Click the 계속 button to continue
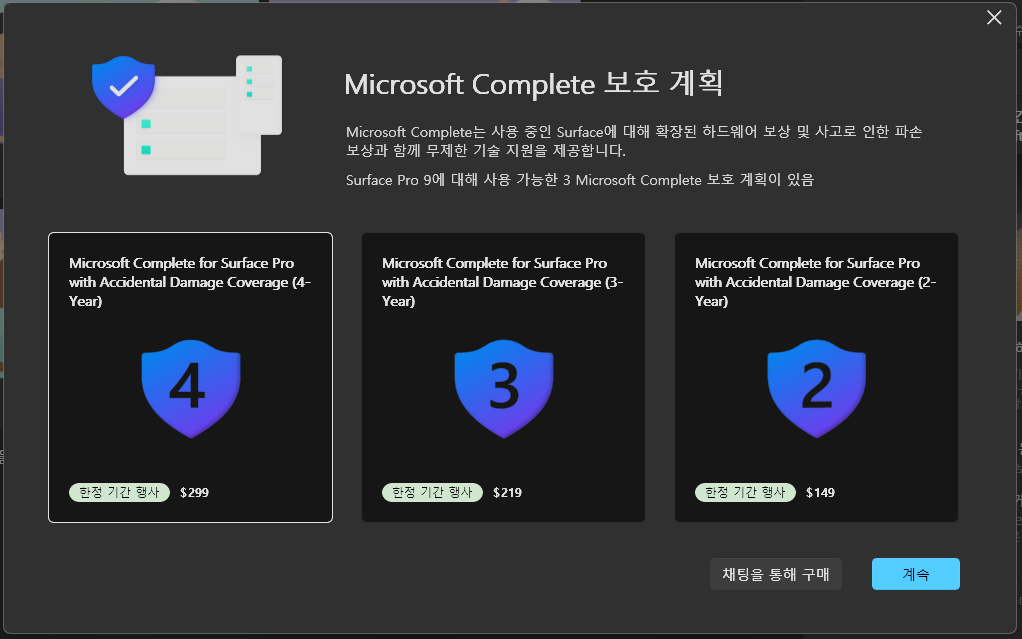1022x639 pixels. point(916,574)
